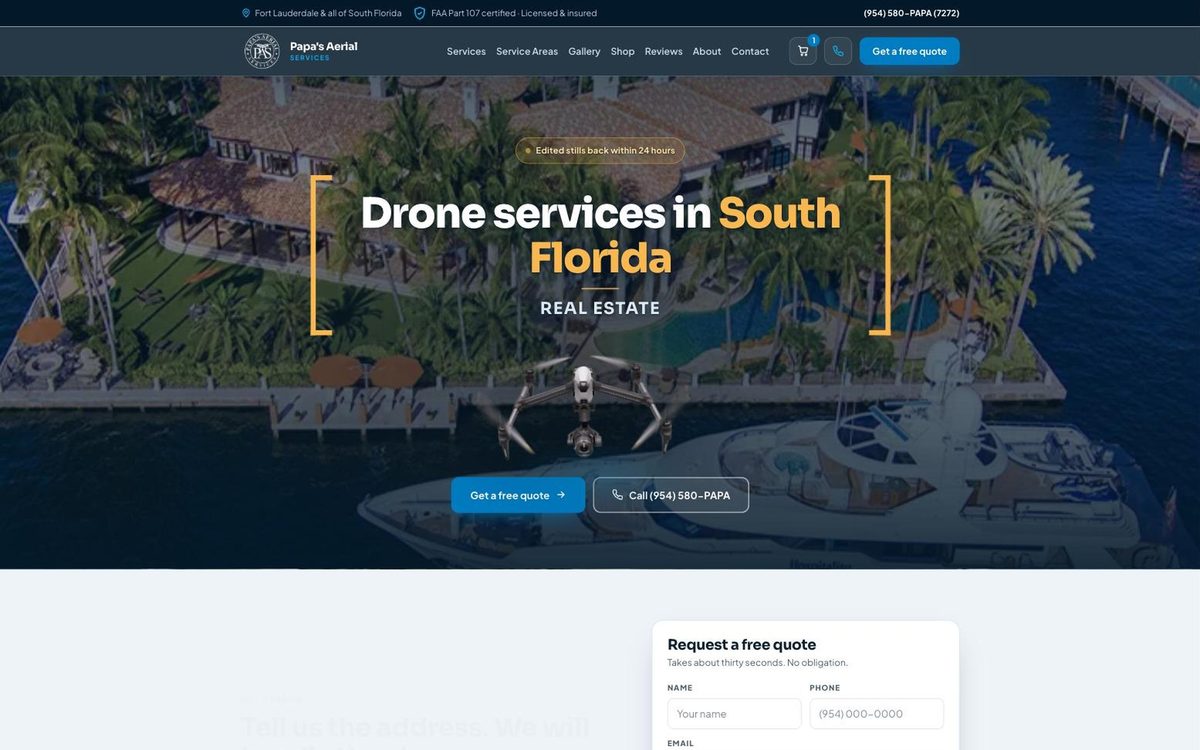Focus the Phone input field

(877, 714)
